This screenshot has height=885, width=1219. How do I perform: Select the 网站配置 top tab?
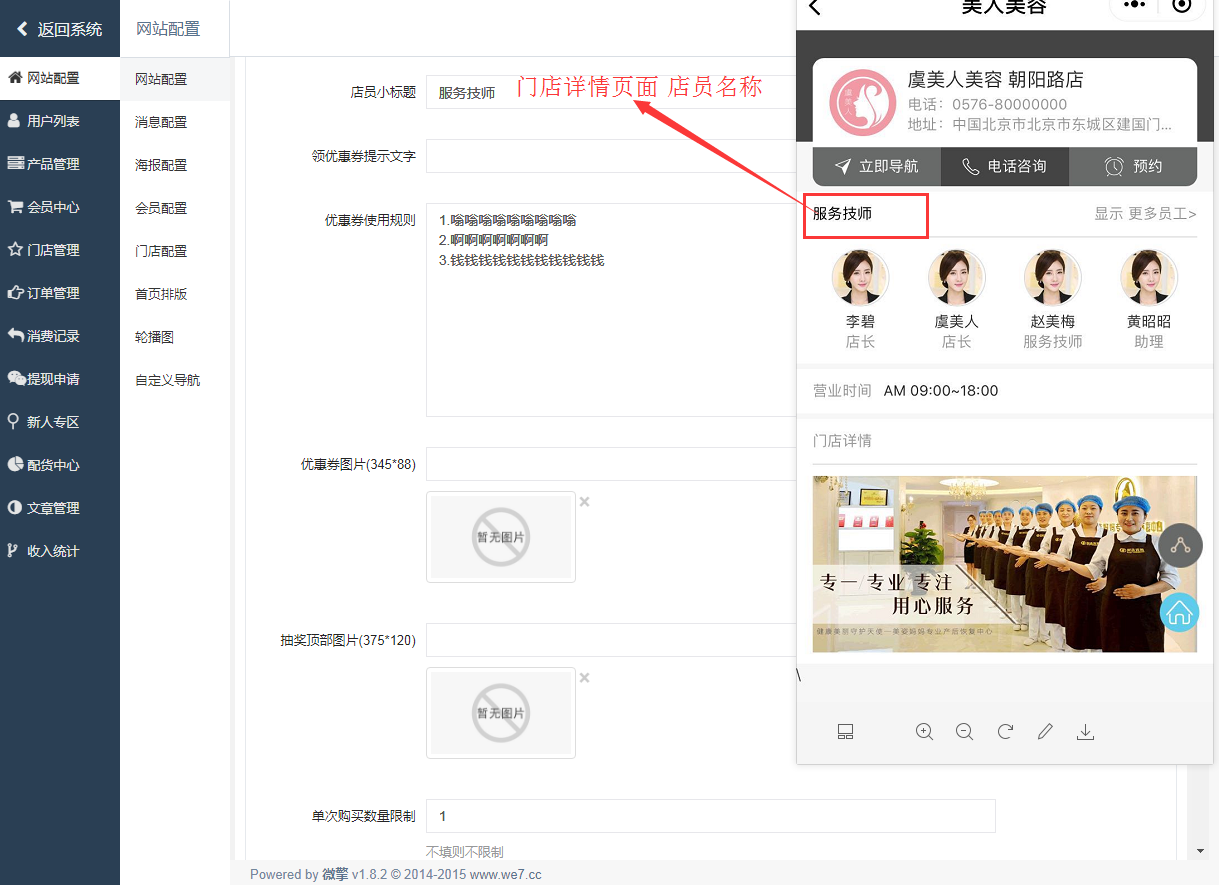(x=168, y=29)
